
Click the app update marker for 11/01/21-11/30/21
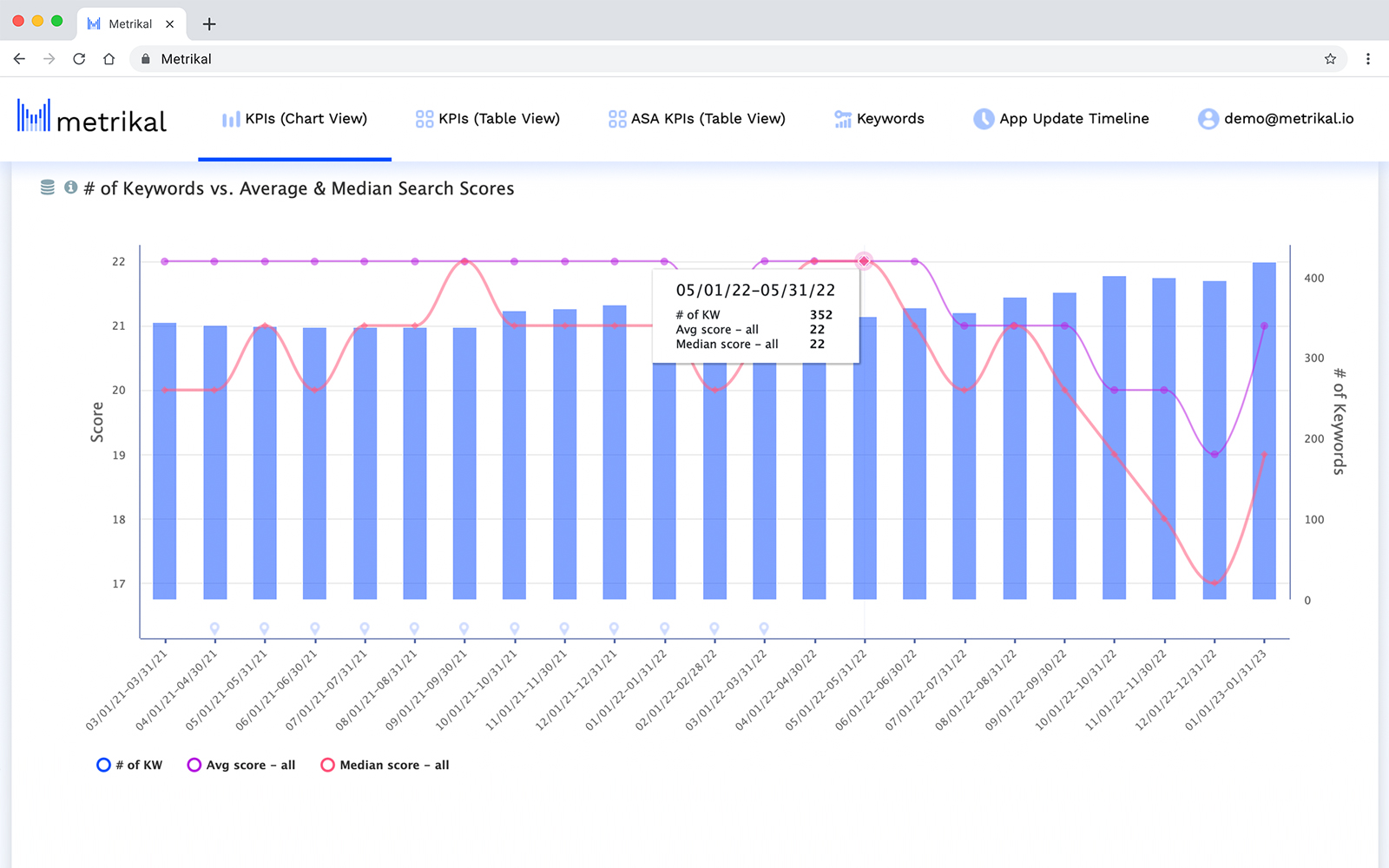tap(564, 628)
